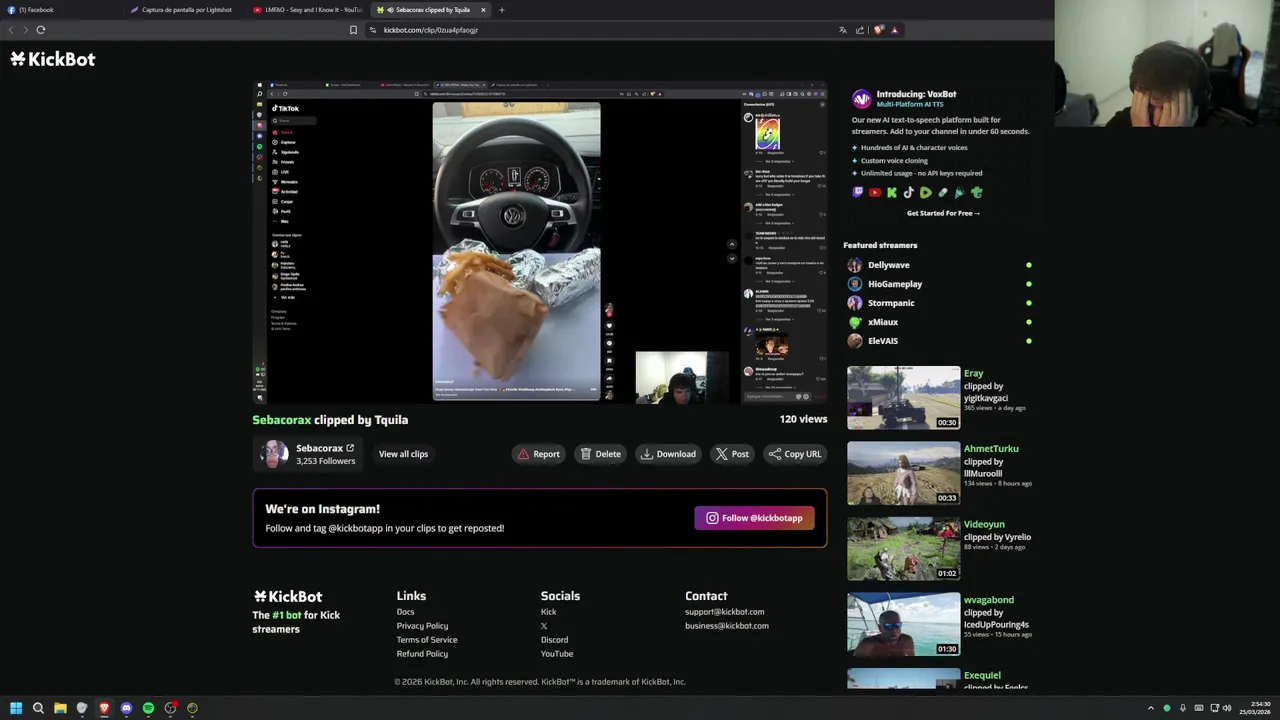Open Discord from the taskbar

coord(126,708)
